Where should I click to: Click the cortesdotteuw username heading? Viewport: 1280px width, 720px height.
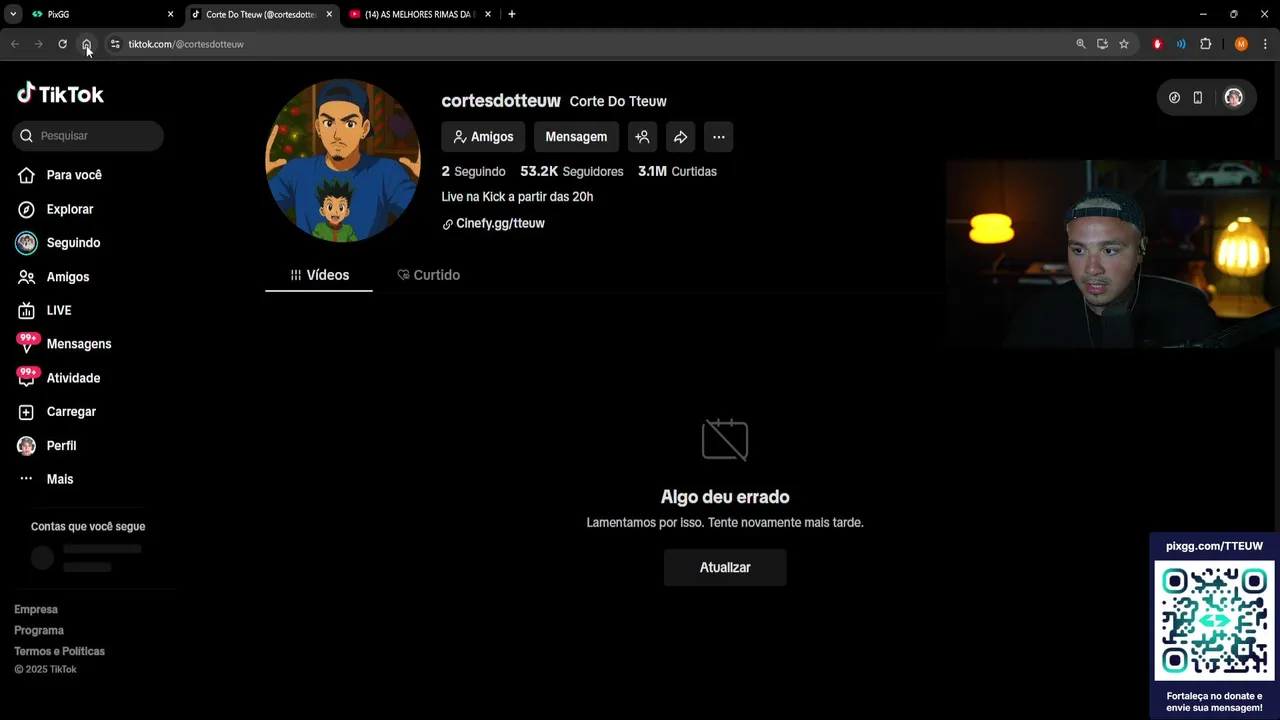click(x=501, y=101)
